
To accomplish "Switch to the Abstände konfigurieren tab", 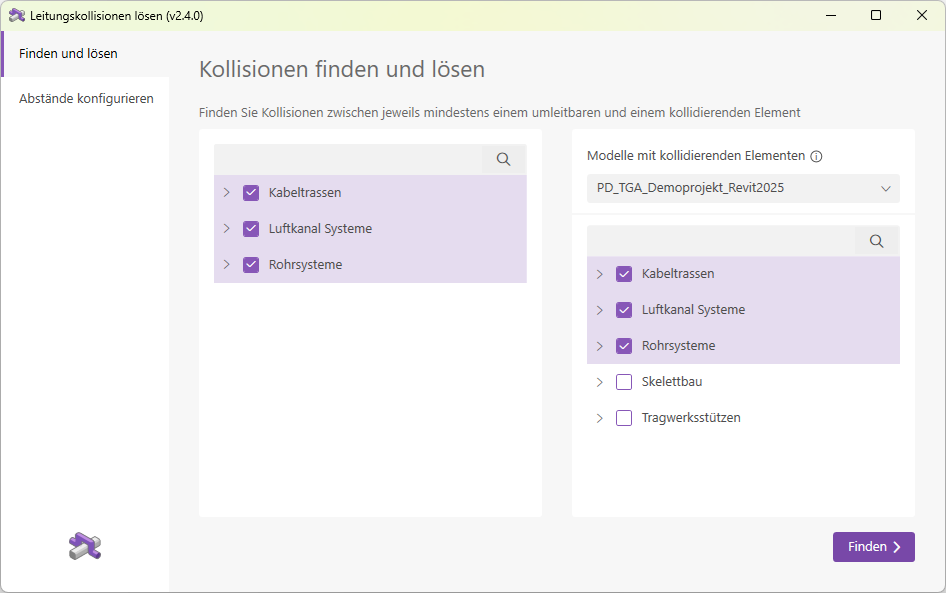I will [x=87, y=98].
